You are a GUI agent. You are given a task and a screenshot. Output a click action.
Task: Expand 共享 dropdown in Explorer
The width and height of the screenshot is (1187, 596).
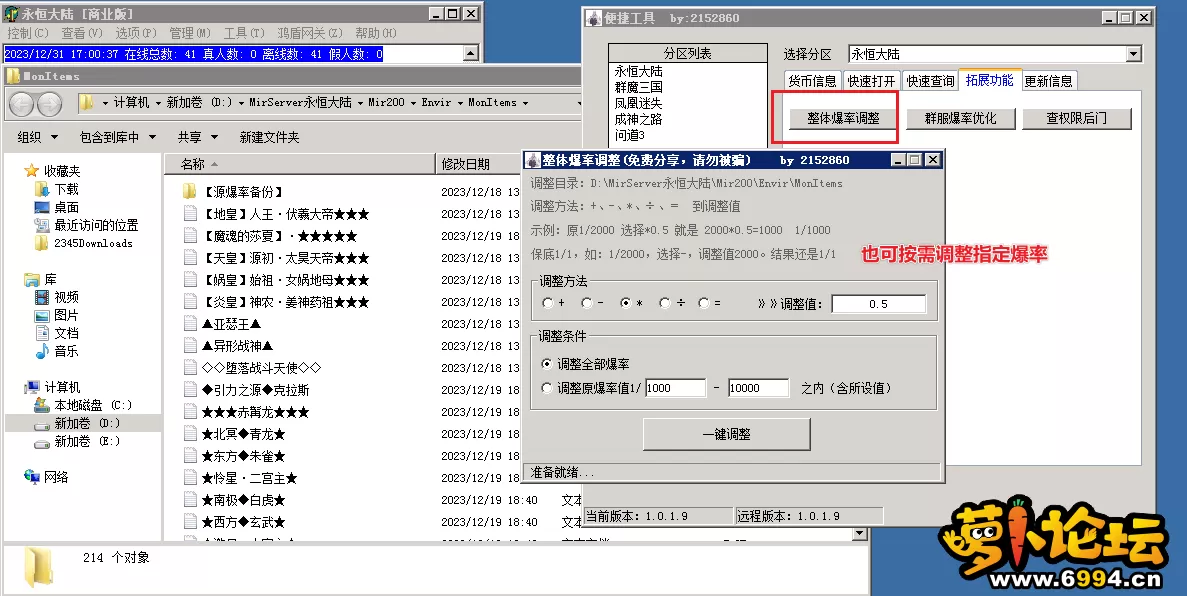point(214,137)
